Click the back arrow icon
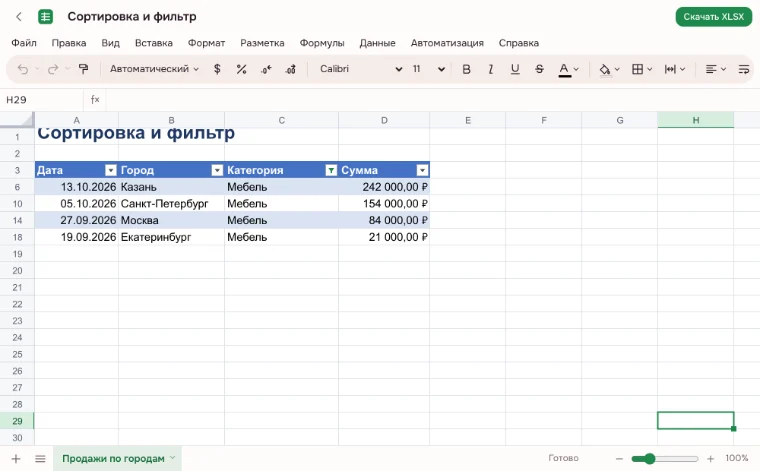 [x=19, y=17]
